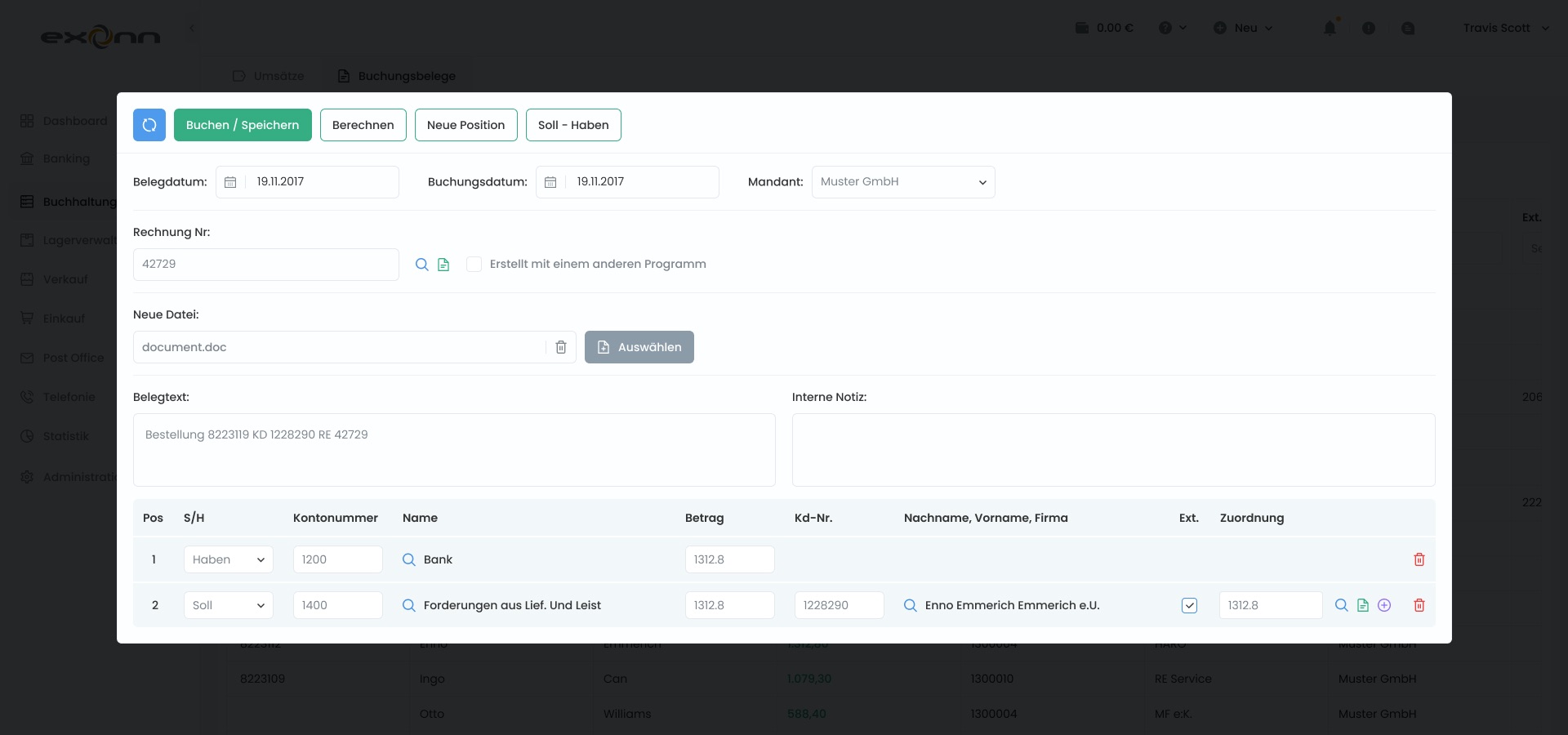Open S/H dropdown showing Soll
This screenshot has height=735, width=1568.
click(x=229, y=605)
